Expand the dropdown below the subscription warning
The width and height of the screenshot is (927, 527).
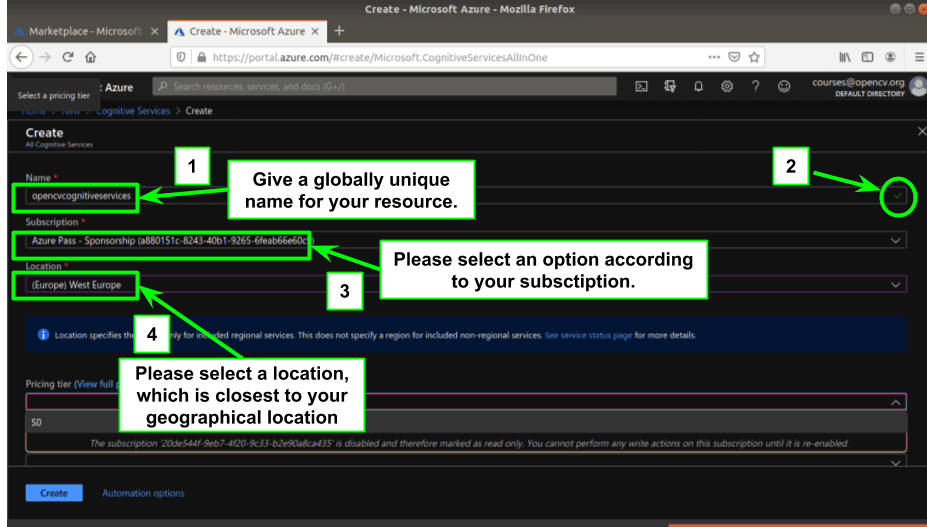pos(895,462)
